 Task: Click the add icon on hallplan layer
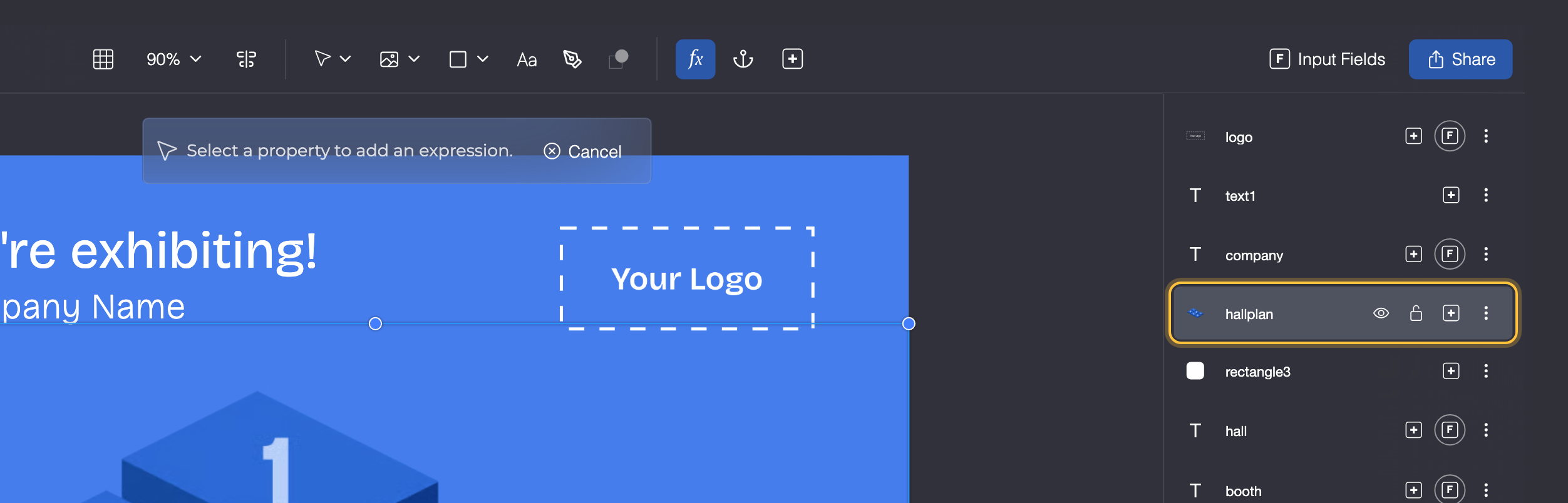point(1451,313)
